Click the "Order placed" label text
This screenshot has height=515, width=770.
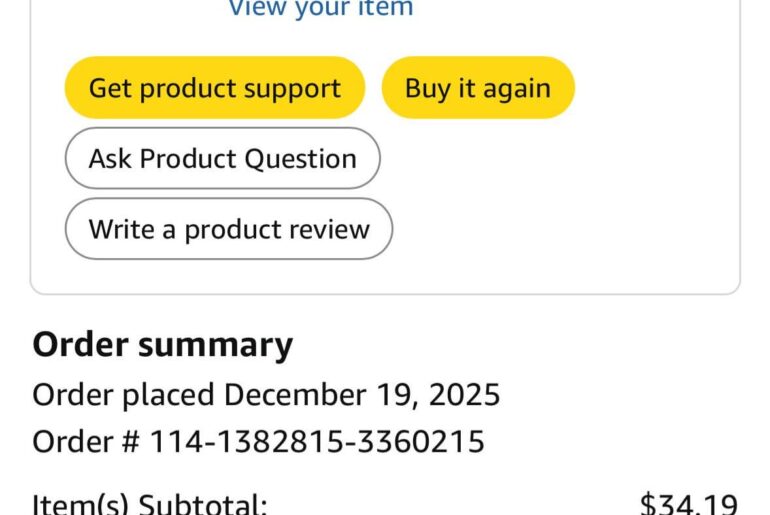123,395
